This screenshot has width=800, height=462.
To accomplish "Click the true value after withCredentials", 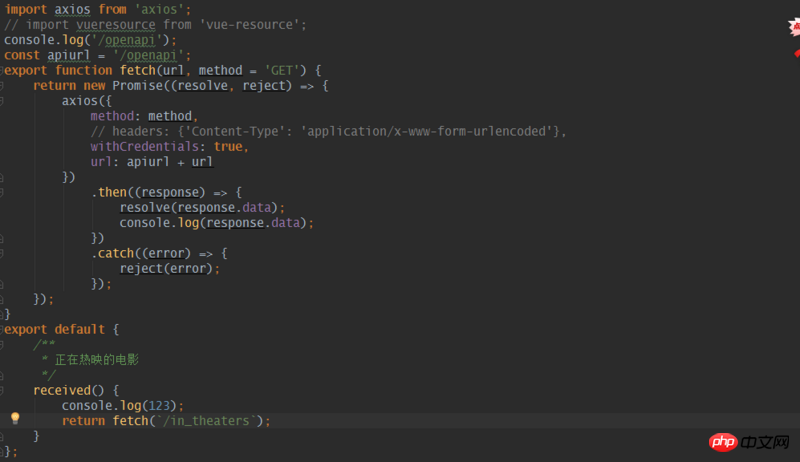I will pos(228,147).
